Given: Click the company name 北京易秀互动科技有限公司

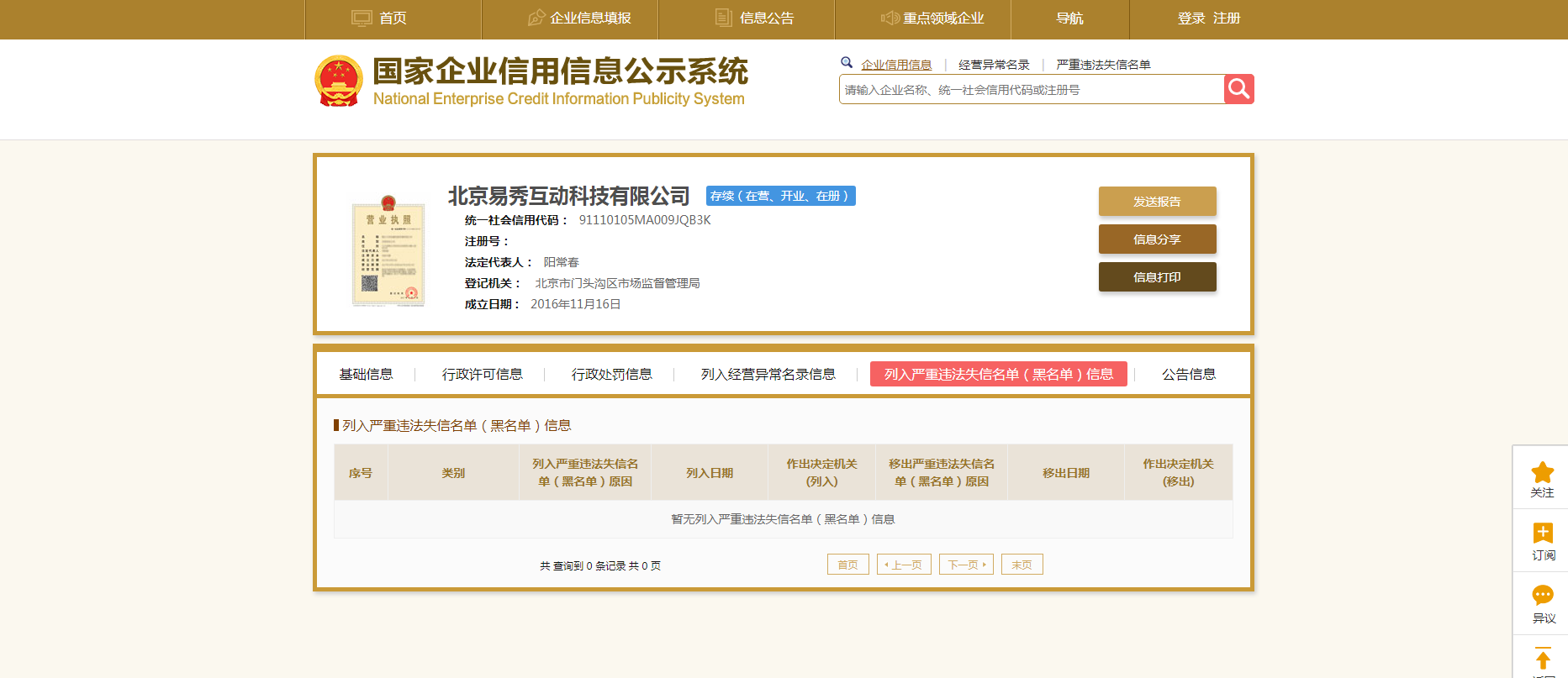Looking at the screenshot, I should click(568, 196).
